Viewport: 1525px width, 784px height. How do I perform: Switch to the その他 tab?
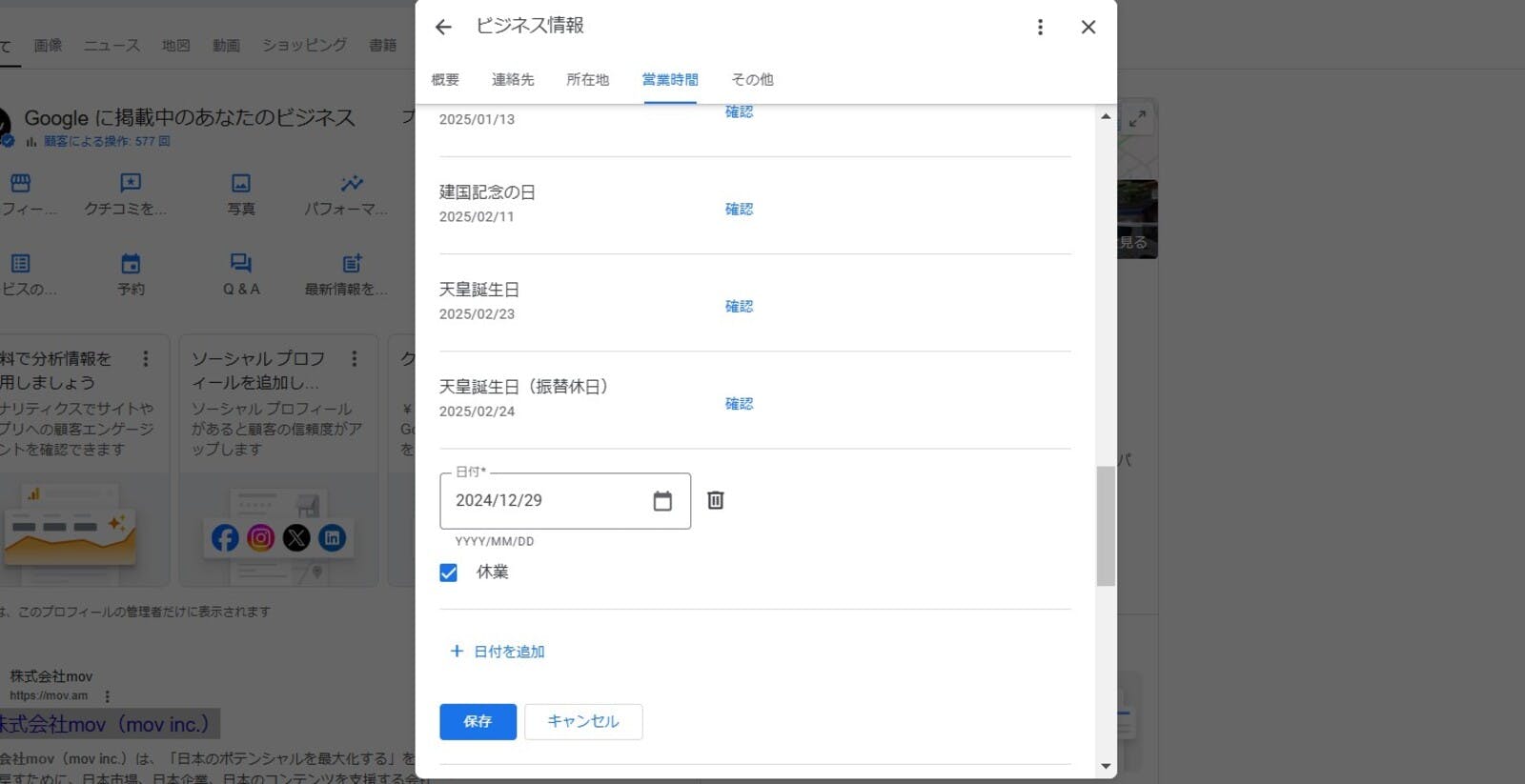752,79
